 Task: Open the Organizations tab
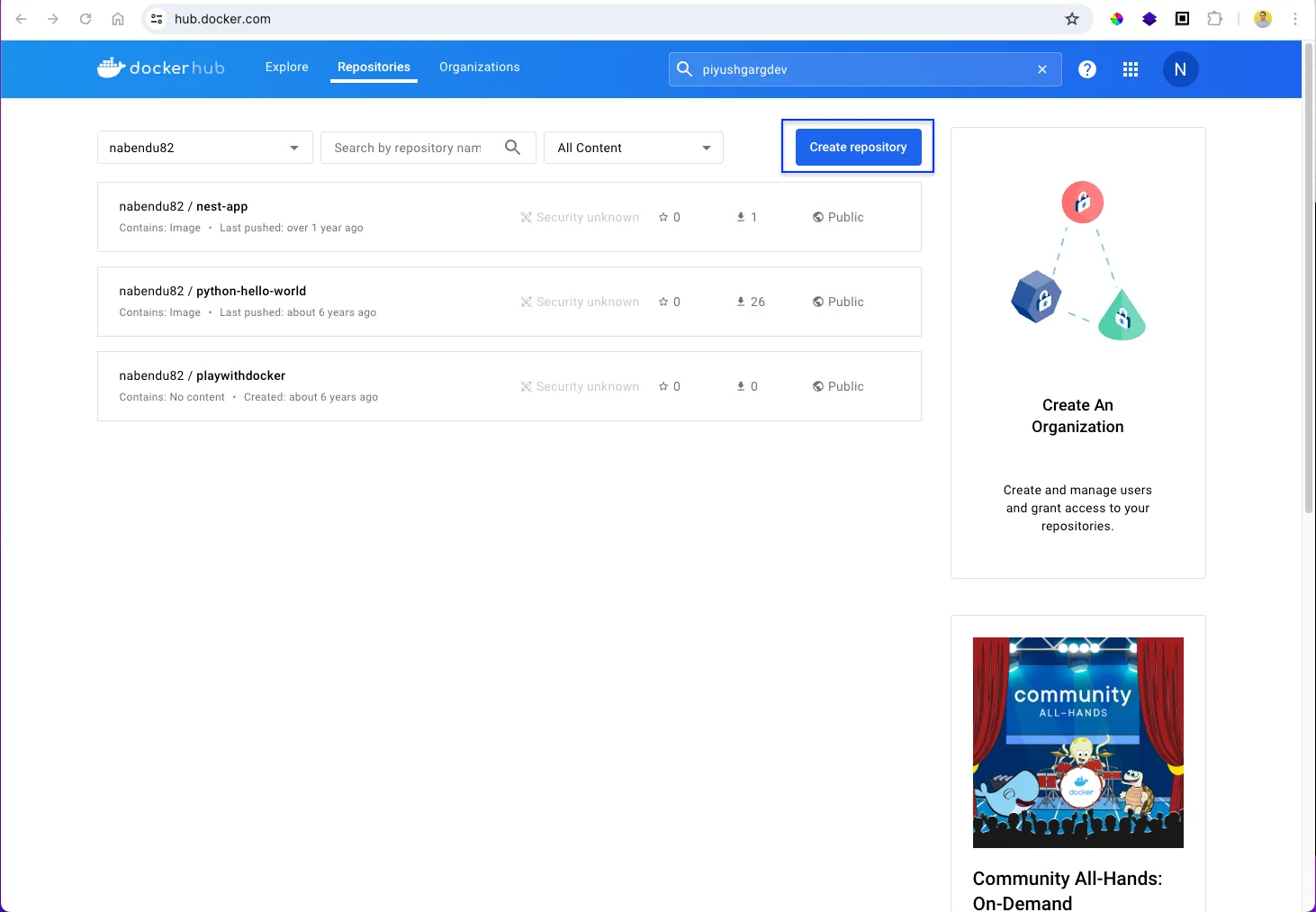(480, 68)
